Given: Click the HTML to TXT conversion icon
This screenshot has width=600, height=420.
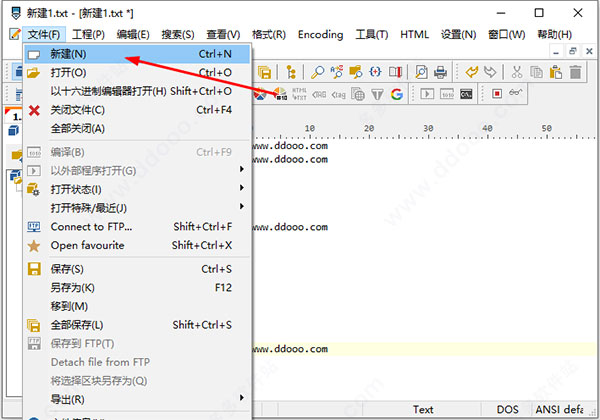Looking at the screenshot, I should coord(299,94).
